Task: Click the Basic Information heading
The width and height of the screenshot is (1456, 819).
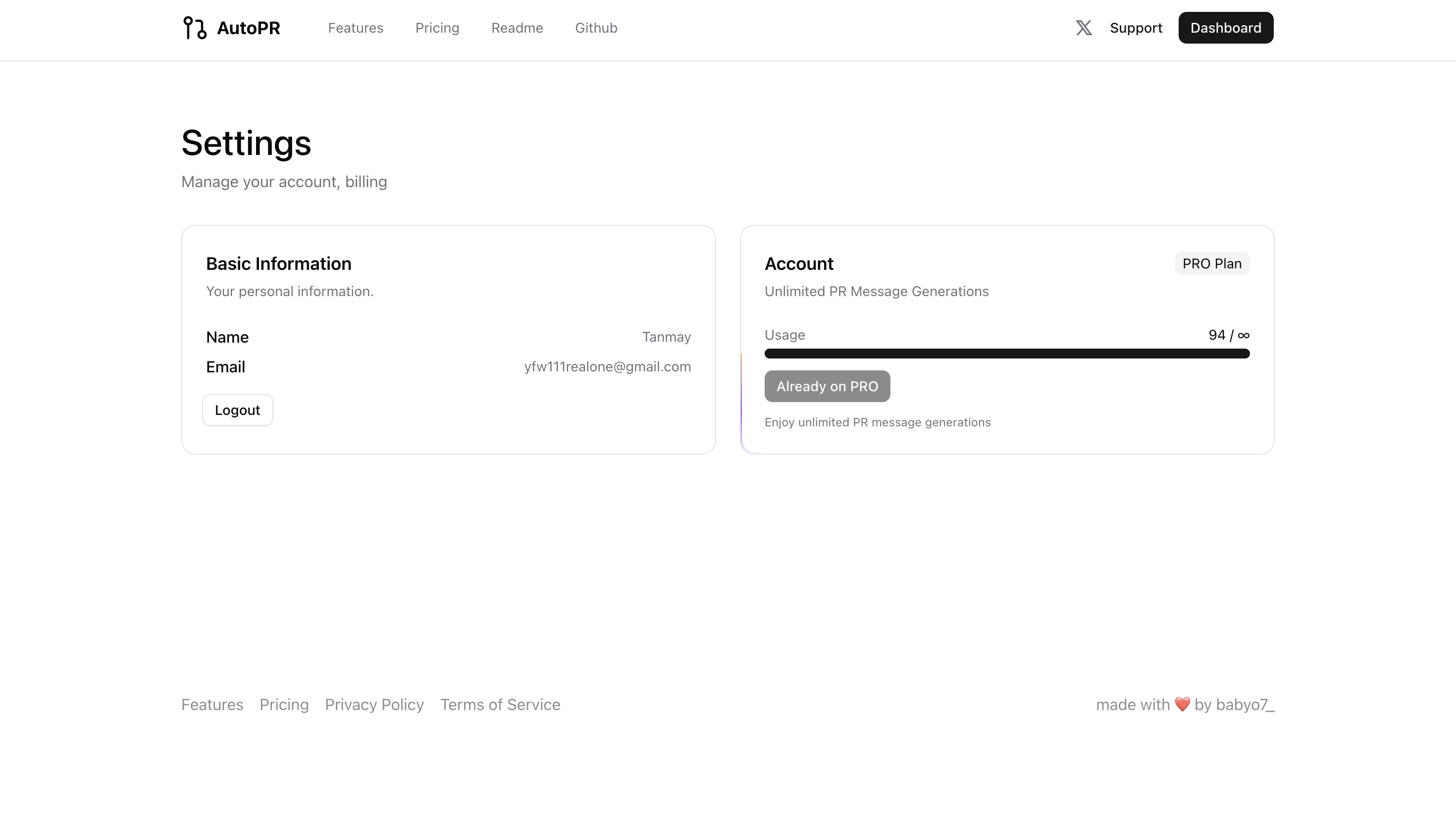Action: coord(279,263)
